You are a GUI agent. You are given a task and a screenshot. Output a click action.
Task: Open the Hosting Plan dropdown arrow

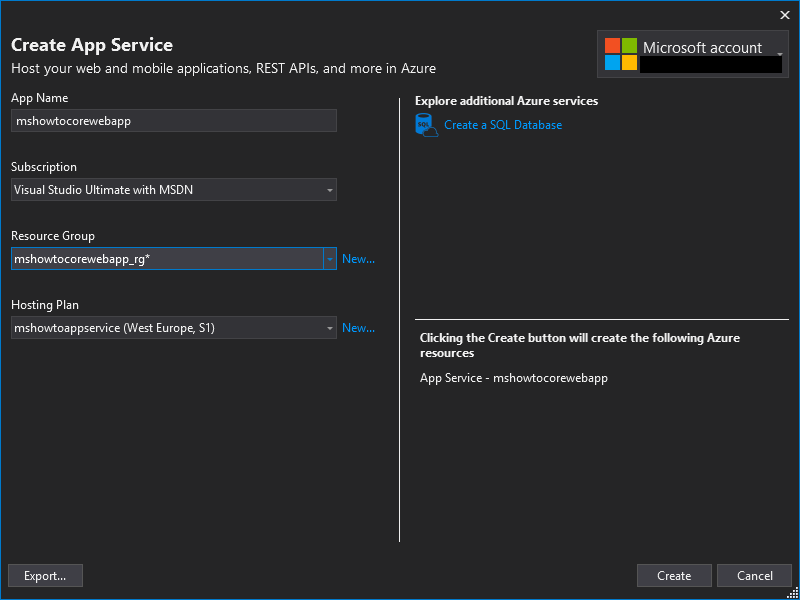330,328
